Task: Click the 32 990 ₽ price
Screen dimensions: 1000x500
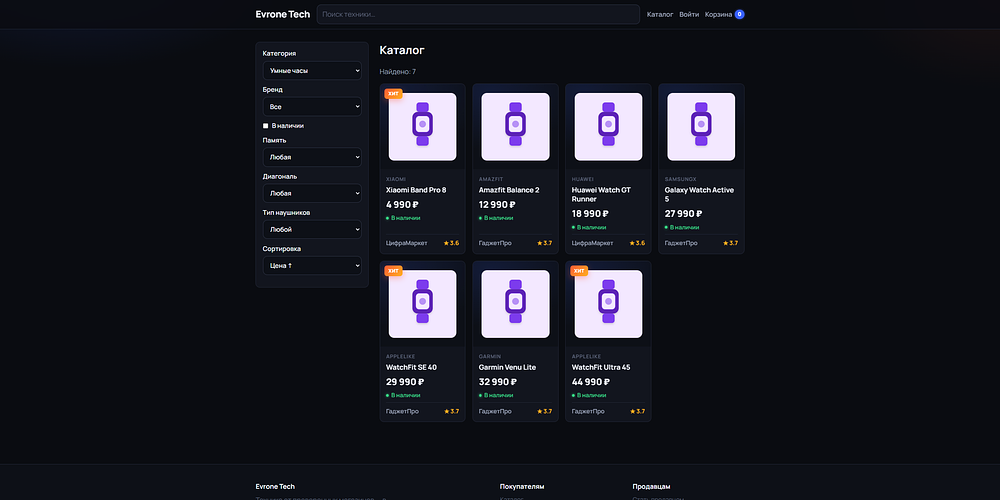Action: [x=497, y=382]
